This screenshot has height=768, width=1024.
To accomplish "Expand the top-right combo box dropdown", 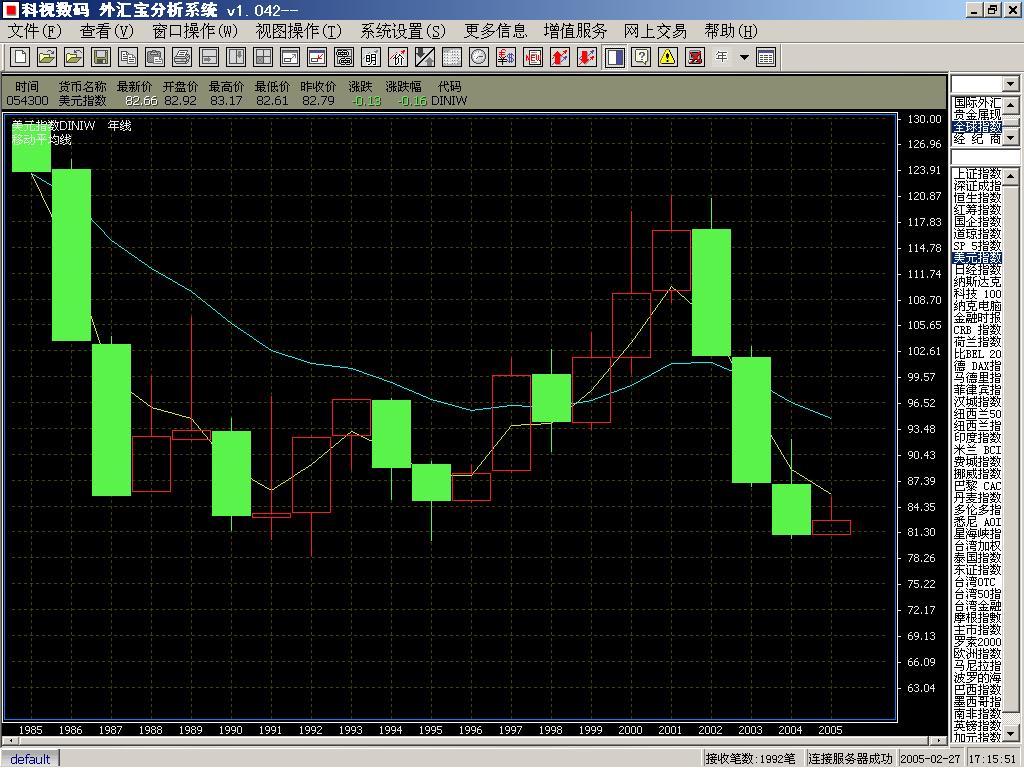I will pos(1010,84).
